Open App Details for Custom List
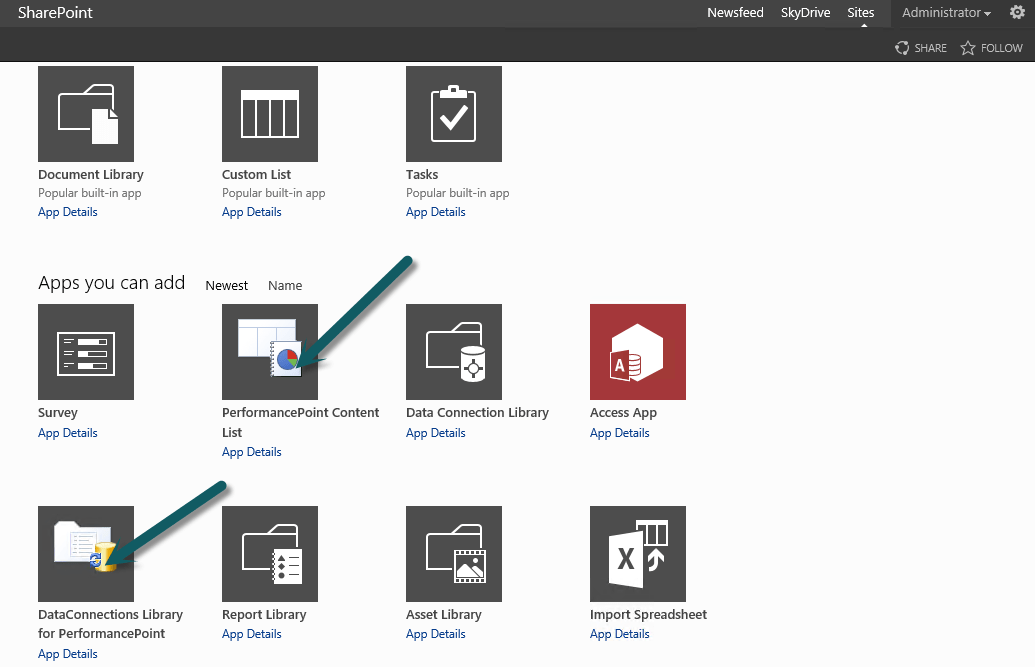This screenshot has width=1035, height=667. tap(251, 212)
